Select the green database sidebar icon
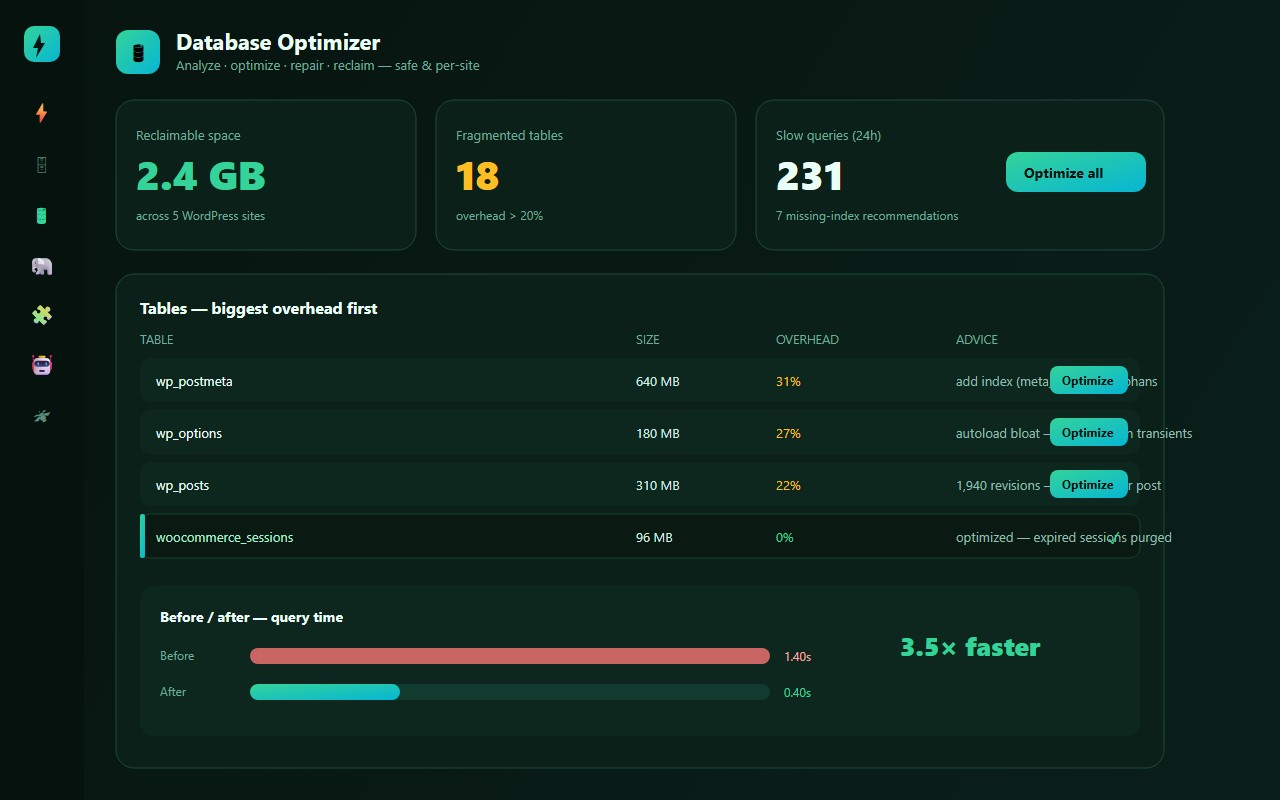This screenshot has width=1280, height=800. pyautogui.click(x=42, y=216)
